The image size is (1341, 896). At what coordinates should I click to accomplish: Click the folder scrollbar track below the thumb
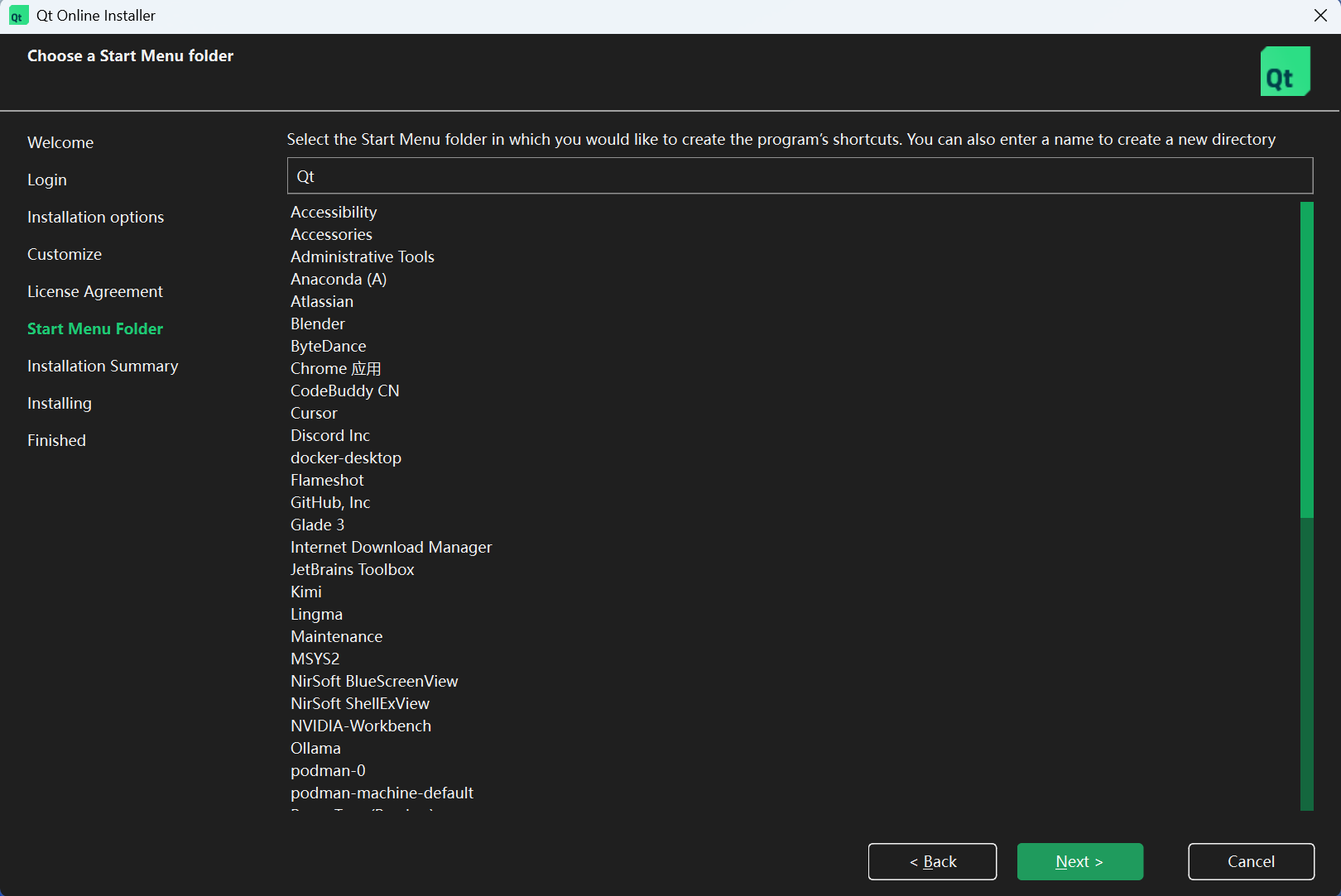coord(1307,664)
